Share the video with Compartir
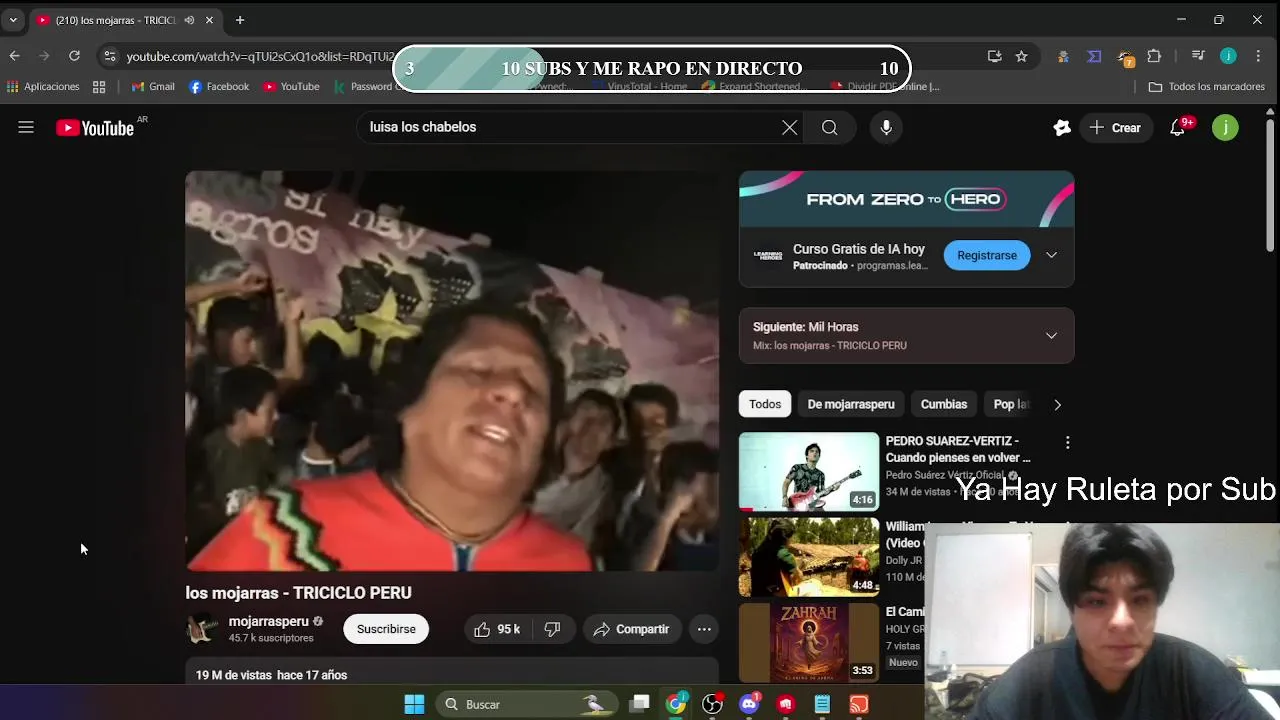1280x720 pixels. point(631,629)
